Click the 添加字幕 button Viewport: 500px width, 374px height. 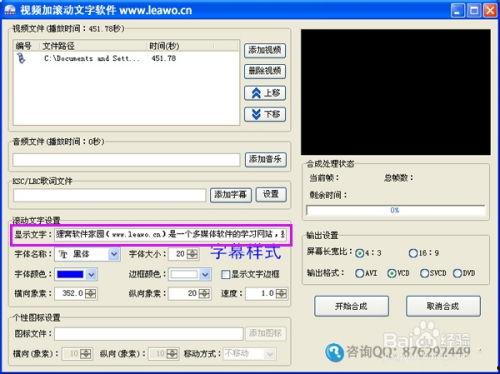pyautogui.click(x=231, y=195)
